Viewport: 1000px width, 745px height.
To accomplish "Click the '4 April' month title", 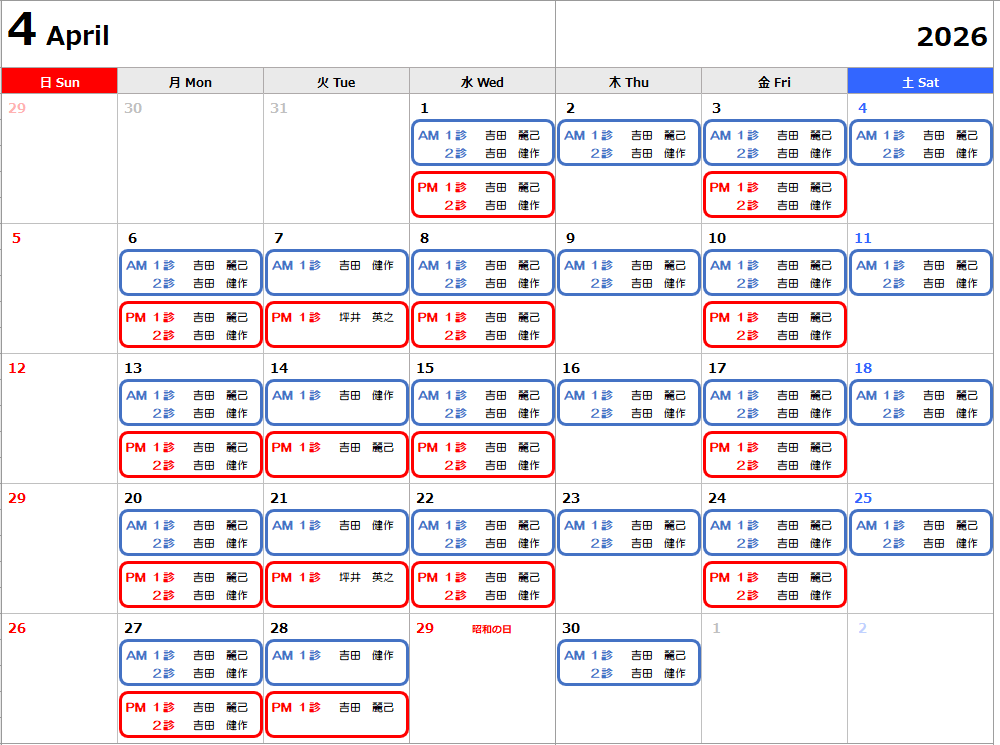I will (58, 34).
